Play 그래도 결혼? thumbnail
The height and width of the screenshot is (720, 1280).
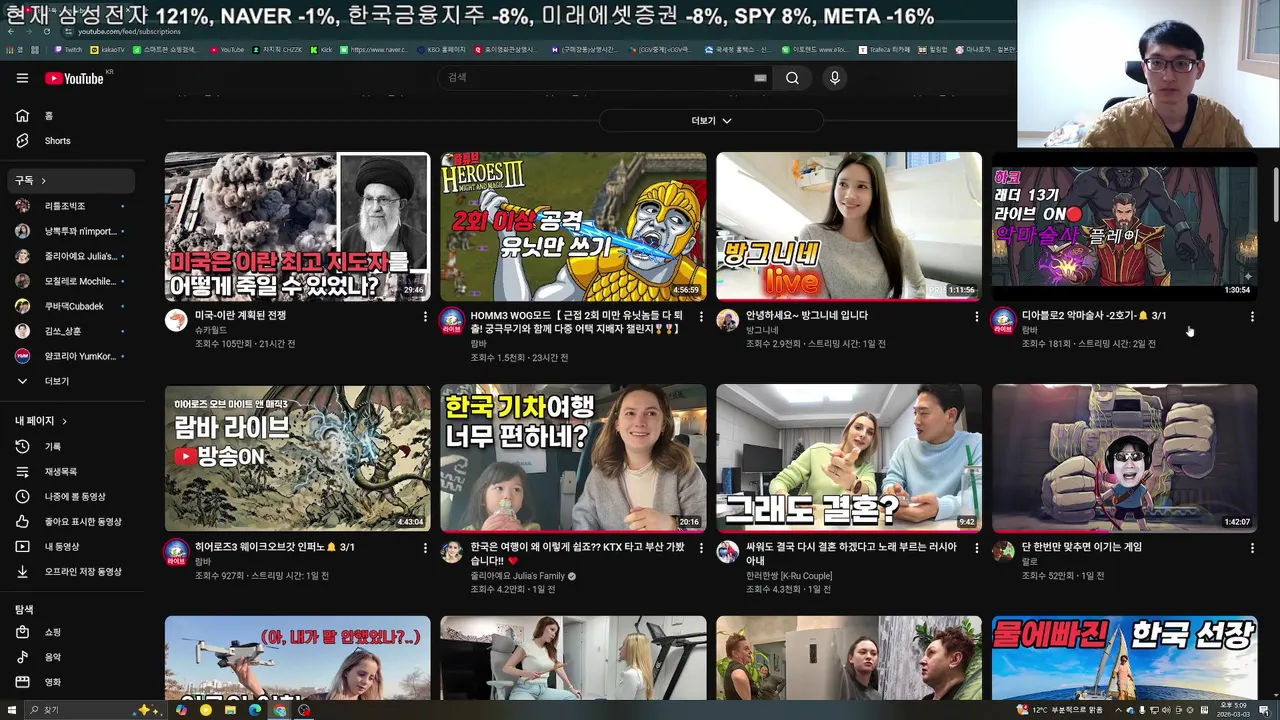click(x=849, y=458)
